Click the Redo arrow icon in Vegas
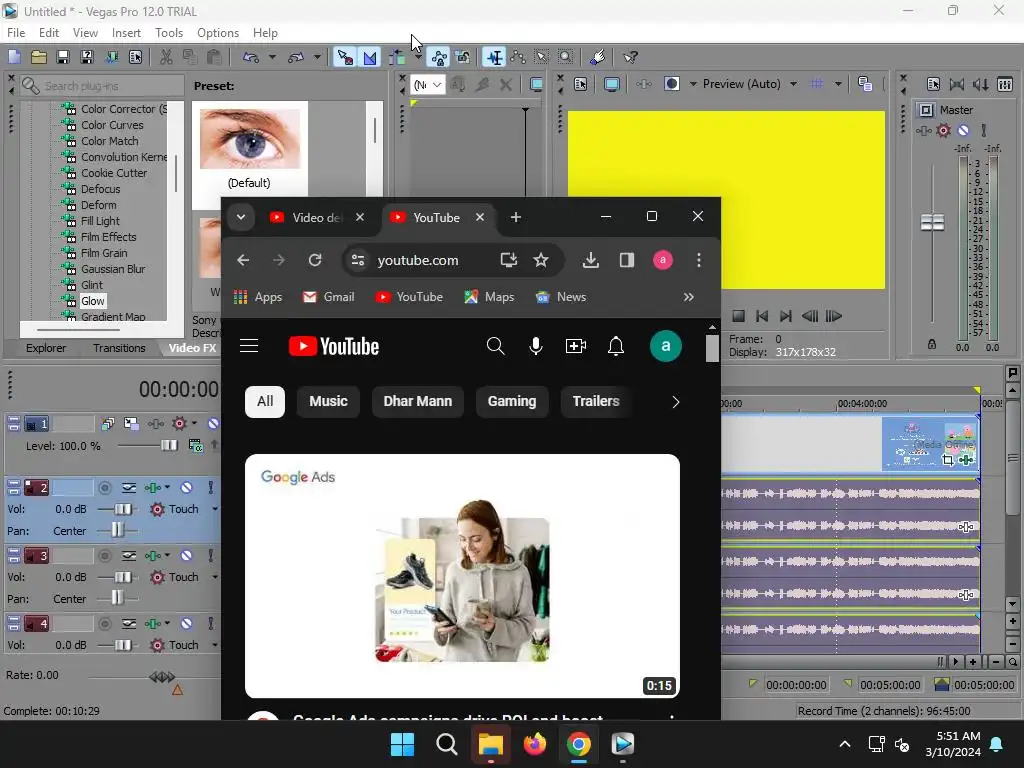Screen dimensions: 1024x768 coord(296,57)
